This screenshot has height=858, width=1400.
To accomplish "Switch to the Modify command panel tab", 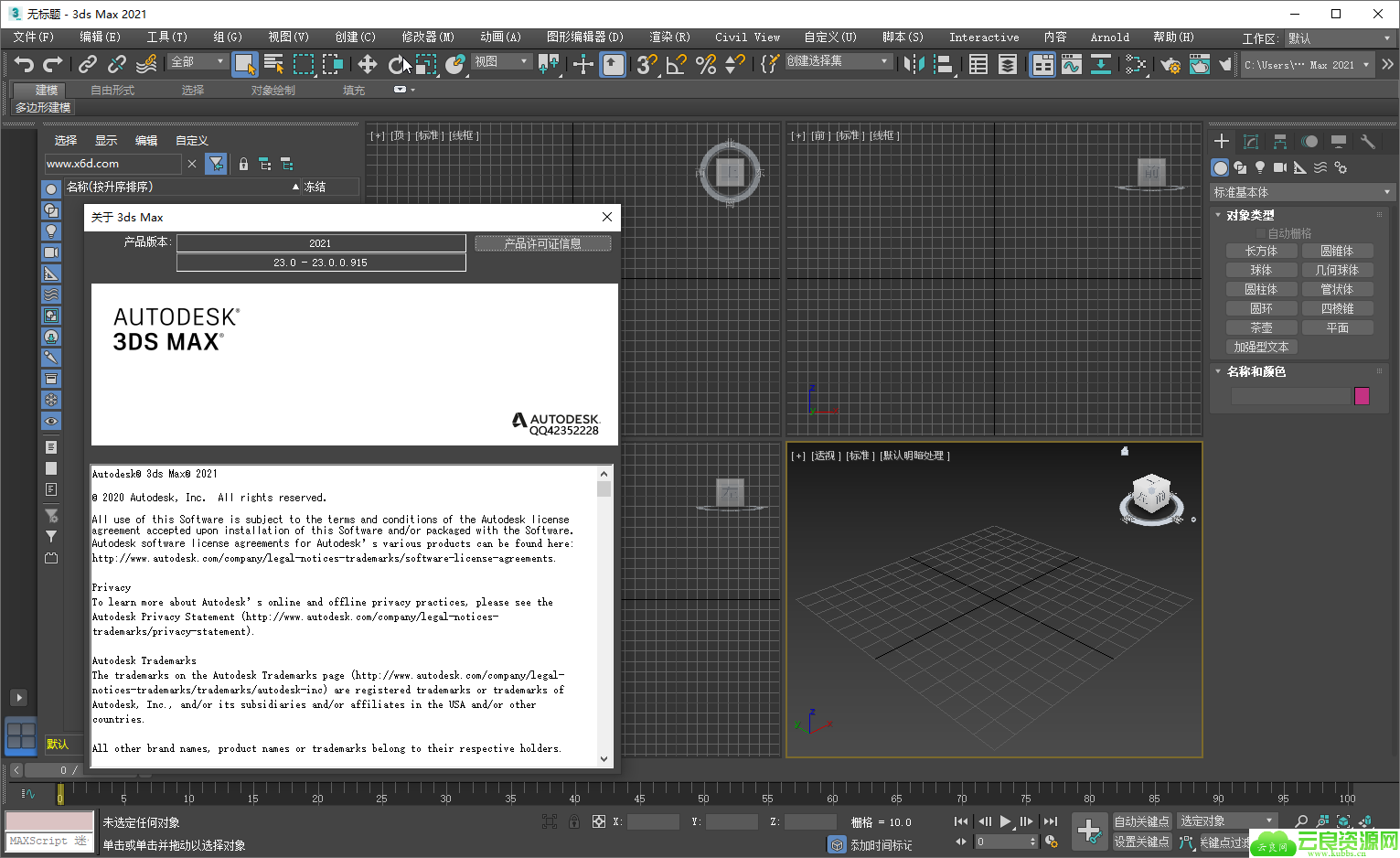I will (1251, 142).
